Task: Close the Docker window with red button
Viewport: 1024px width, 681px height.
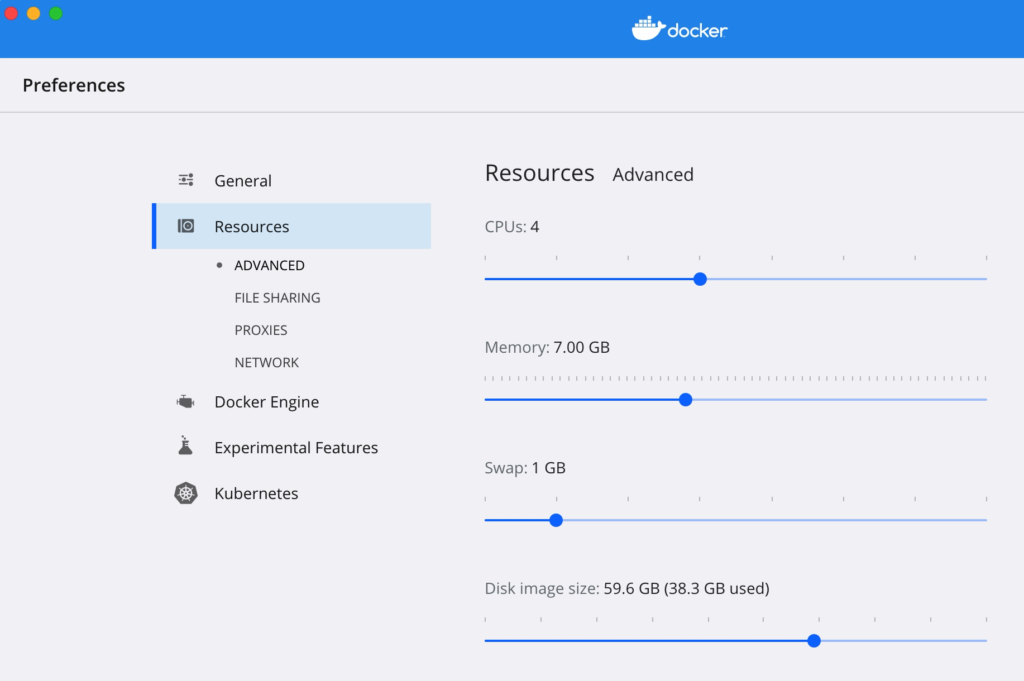Action: tap(11, 13)
